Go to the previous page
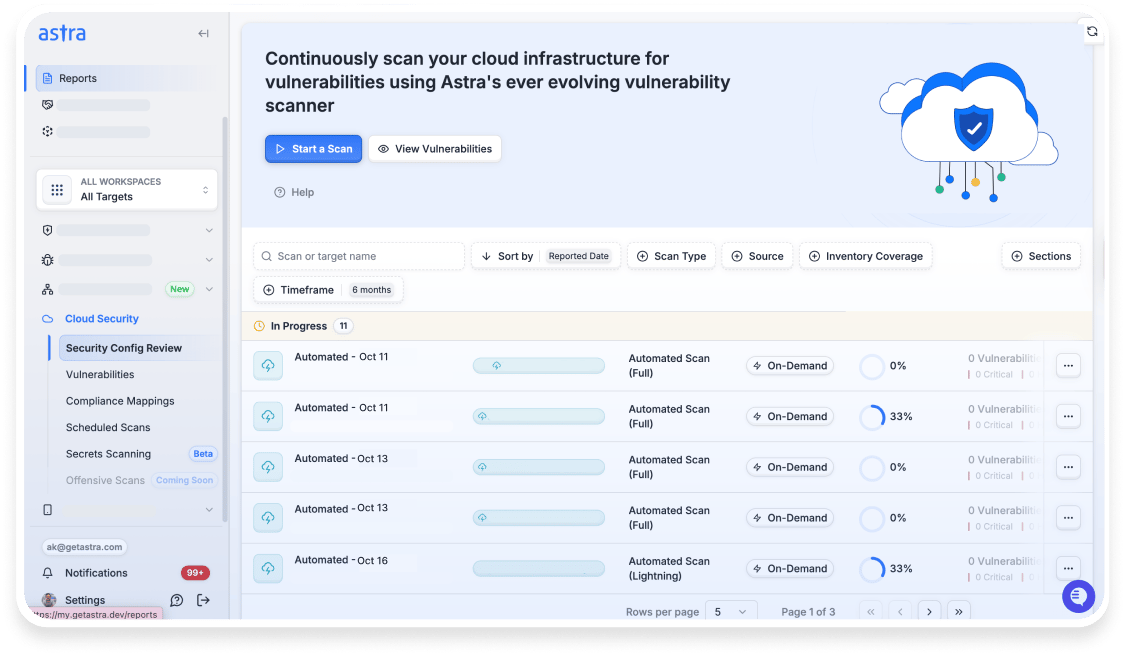 click(900, 612)
